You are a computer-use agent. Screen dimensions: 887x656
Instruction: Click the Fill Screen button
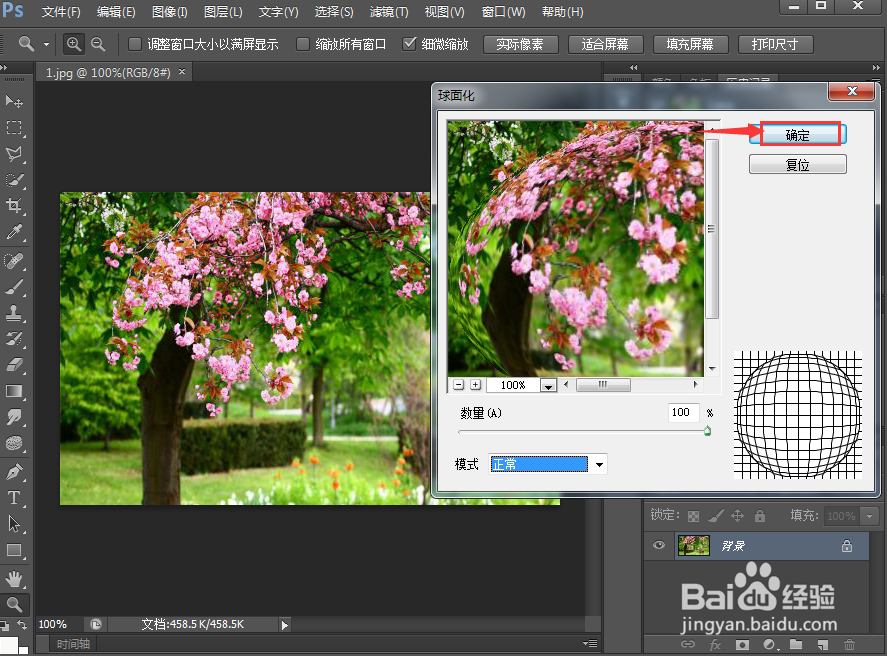click(x=691, y=44)
